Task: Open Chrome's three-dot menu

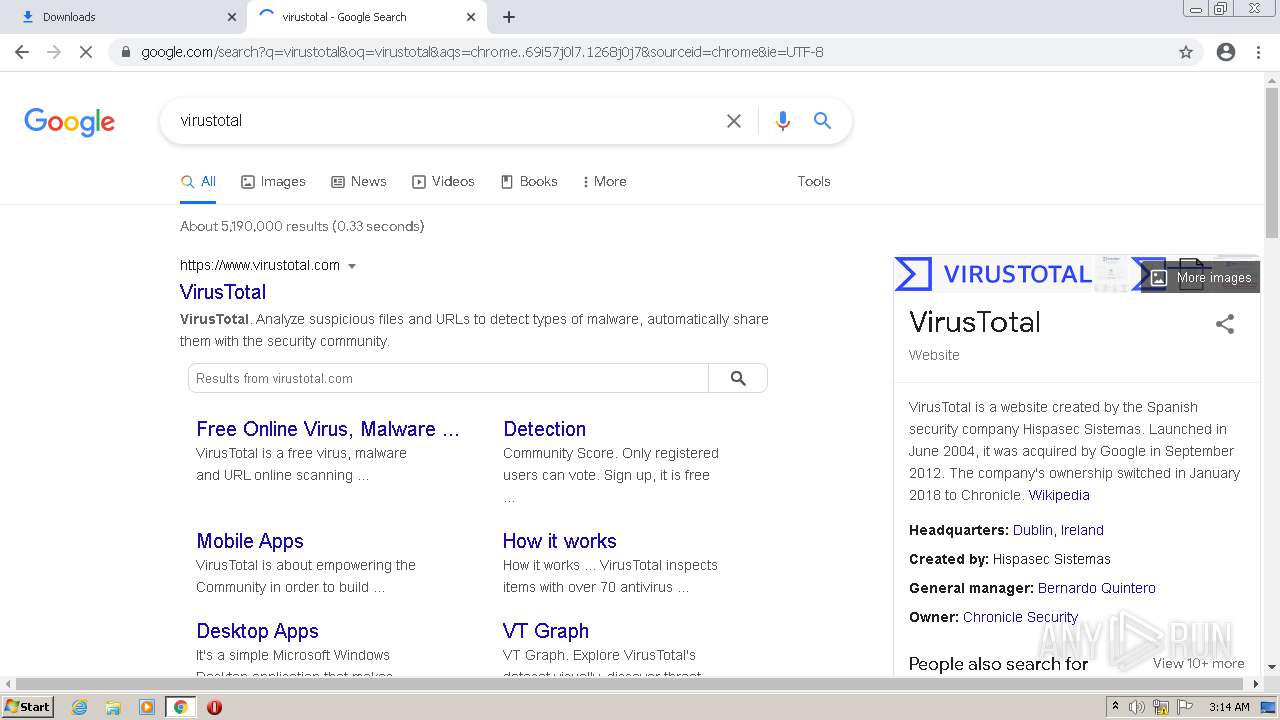Action: tap(1258, 52)
